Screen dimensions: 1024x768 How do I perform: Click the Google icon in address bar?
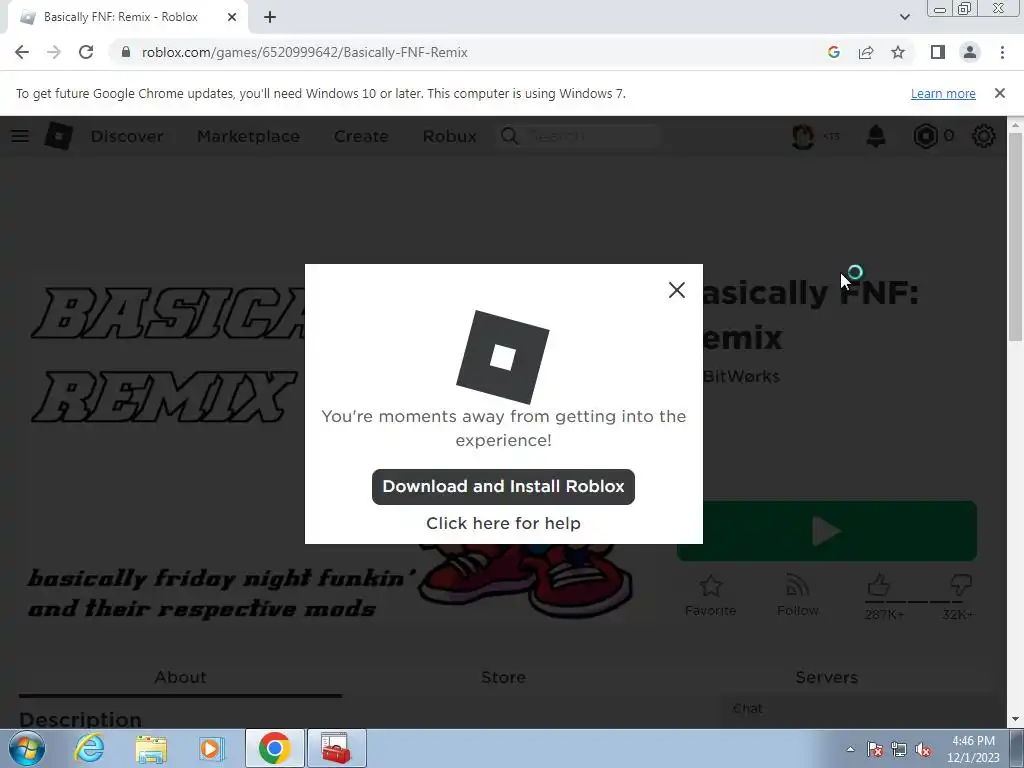point(833,52)
